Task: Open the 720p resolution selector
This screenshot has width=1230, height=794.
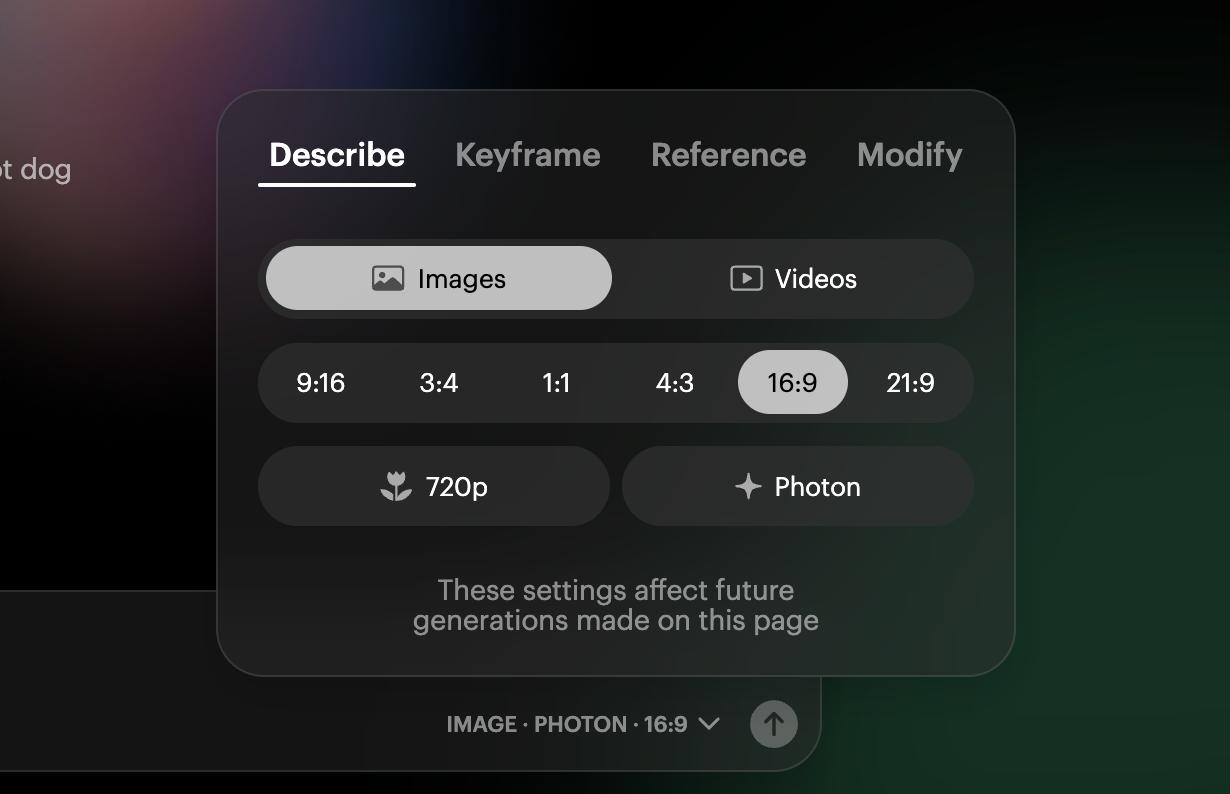Action: click(434, 486)
